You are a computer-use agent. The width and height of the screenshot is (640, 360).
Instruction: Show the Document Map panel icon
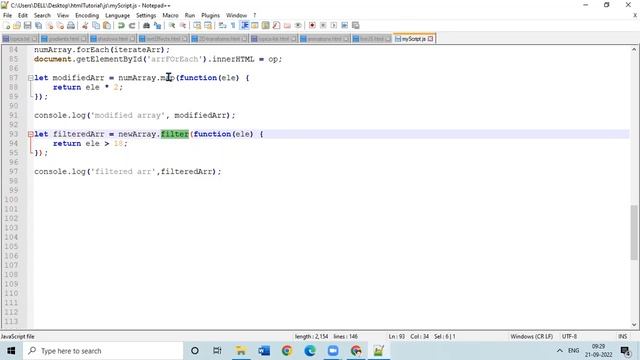(x=266, y=25)
